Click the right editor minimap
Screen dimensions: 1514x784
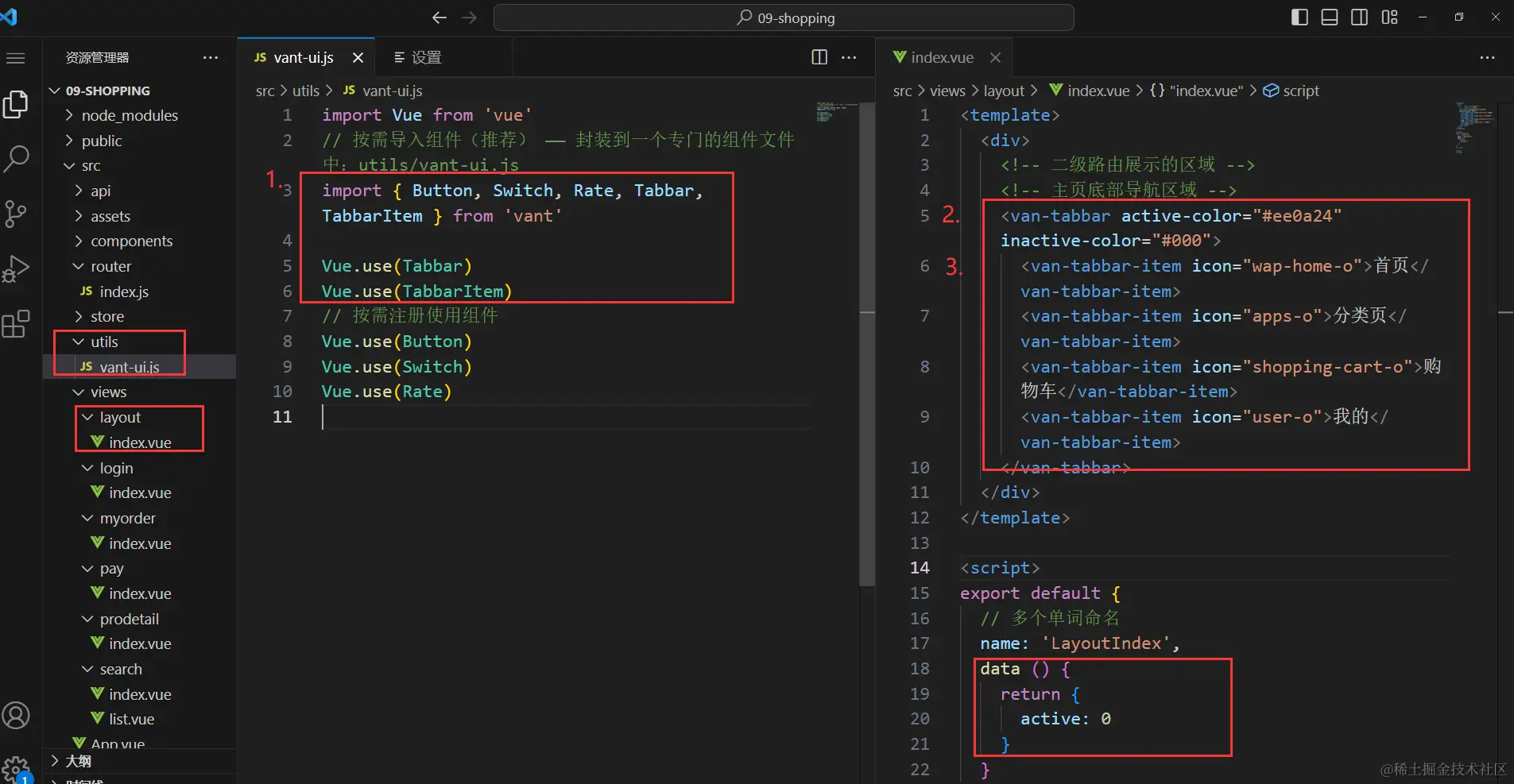click(x=1475, y=127)
